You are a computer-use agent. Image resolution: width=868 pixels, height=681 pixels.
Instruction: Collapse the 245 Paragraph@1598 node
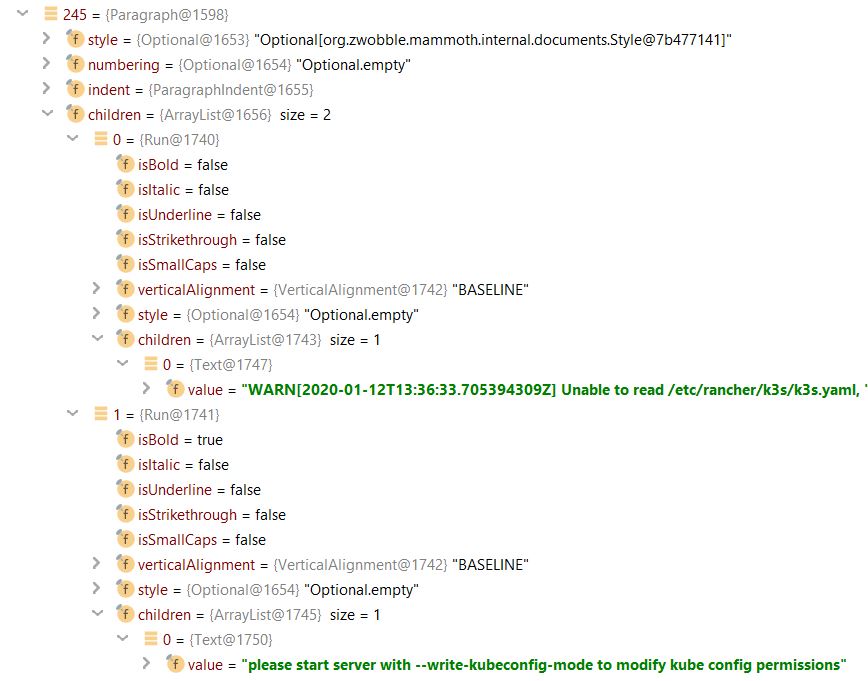coord(22,13)
